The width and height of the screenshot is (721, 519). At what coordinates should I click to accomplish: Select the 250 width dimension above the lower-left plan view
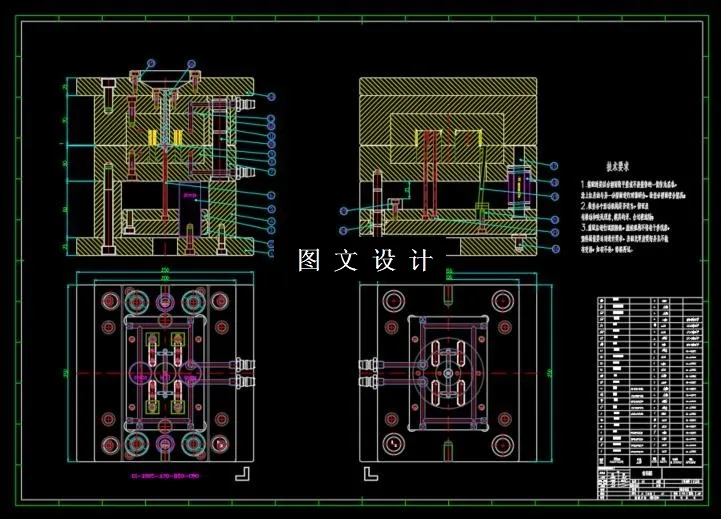click(165, 270)
